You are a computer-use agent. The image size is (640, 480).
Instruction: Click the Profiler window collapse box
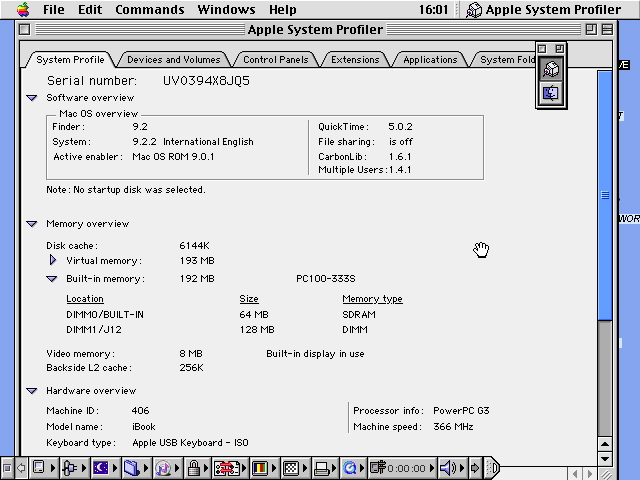point(607,29)
